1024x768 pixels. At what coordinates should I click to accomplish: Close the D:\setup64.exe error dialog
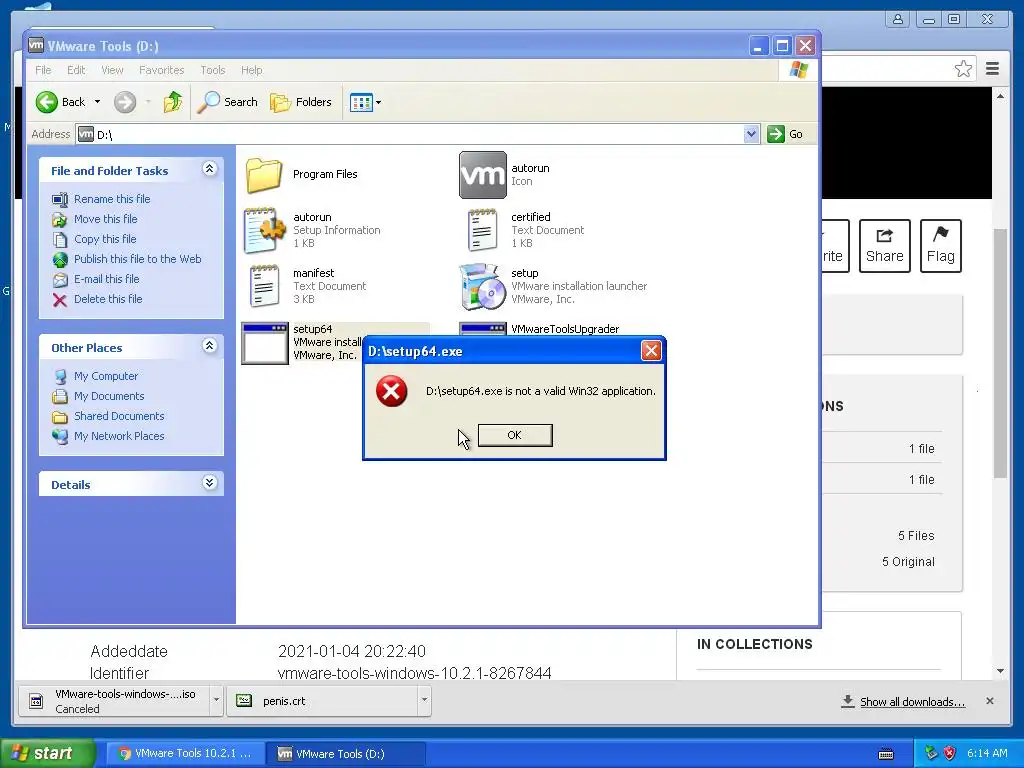click(650, 351)
